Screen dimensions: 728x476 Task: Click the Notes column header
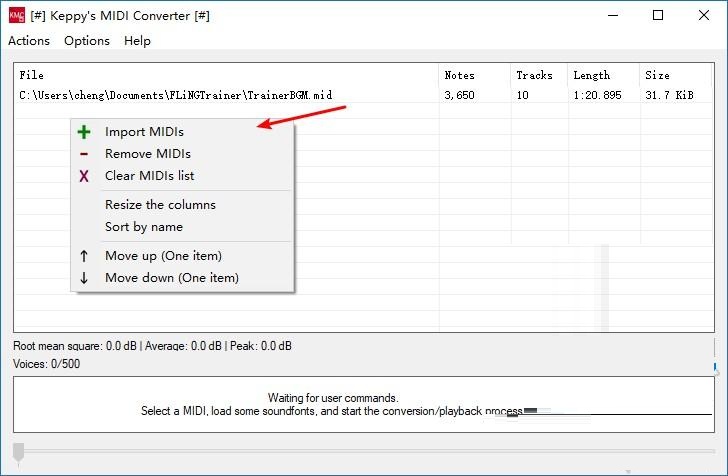[474, 75]
